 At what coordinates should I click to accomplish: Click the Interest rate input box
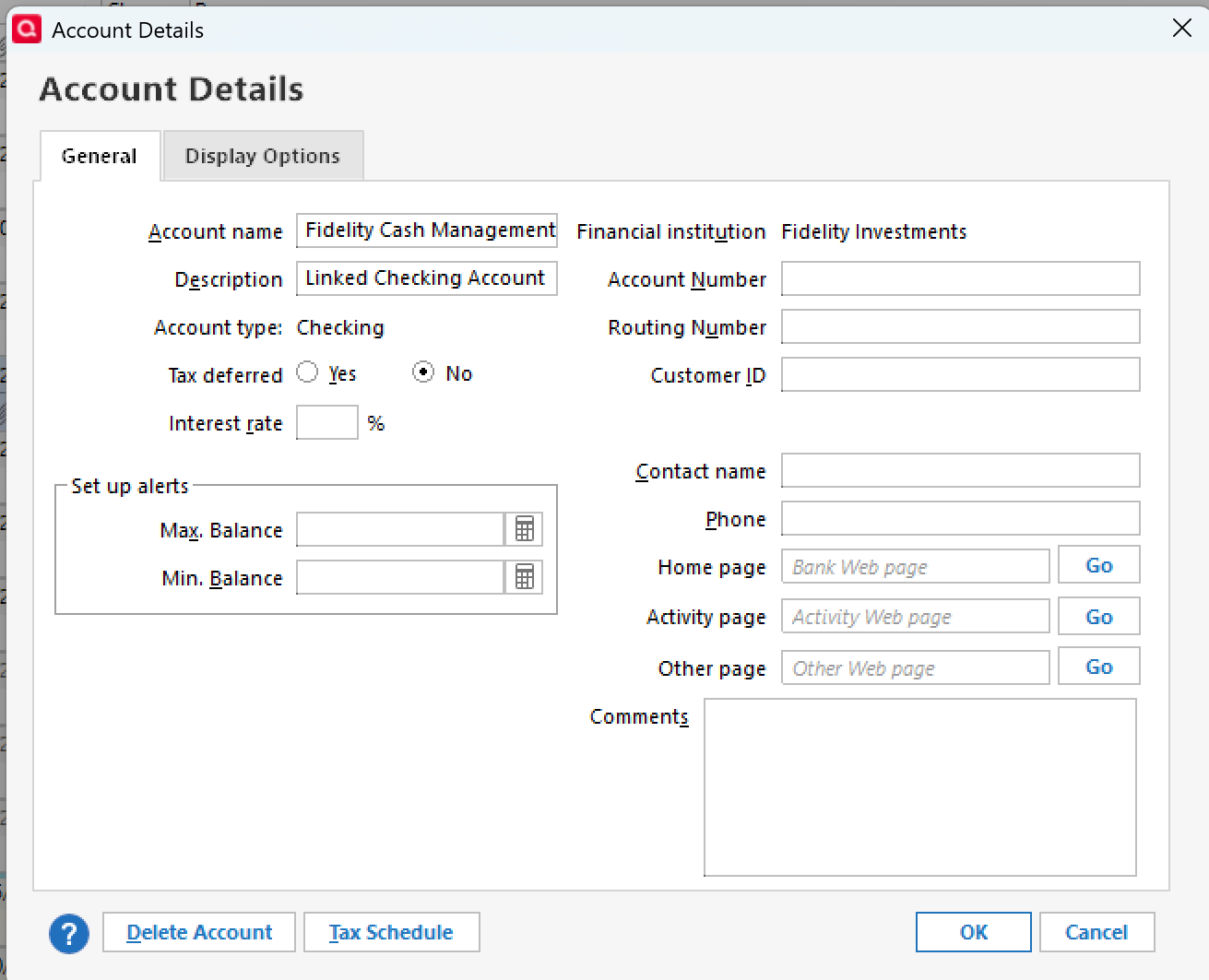[327, 422]
